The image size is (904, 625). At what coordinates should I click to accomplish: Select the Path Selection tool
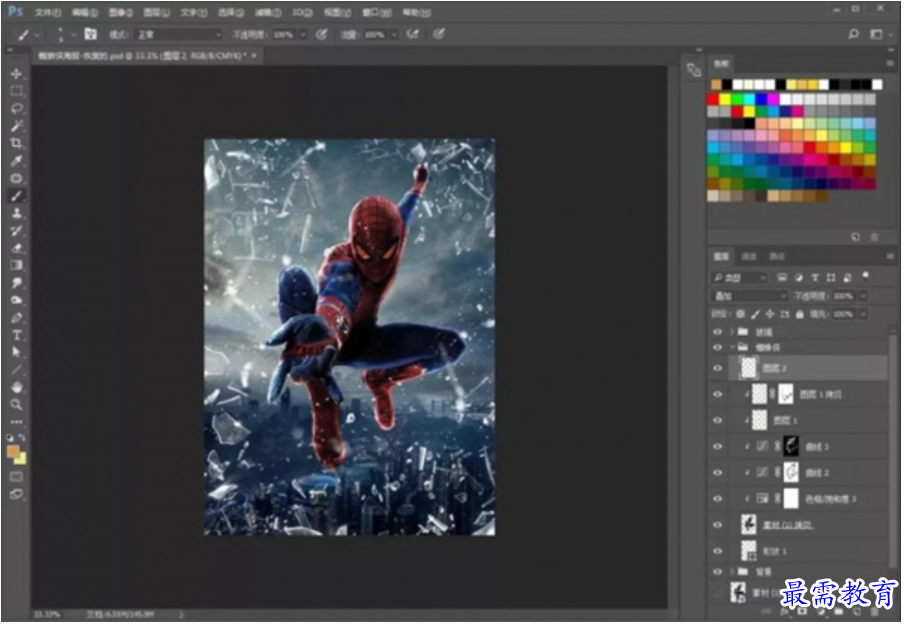pos(16,352)
